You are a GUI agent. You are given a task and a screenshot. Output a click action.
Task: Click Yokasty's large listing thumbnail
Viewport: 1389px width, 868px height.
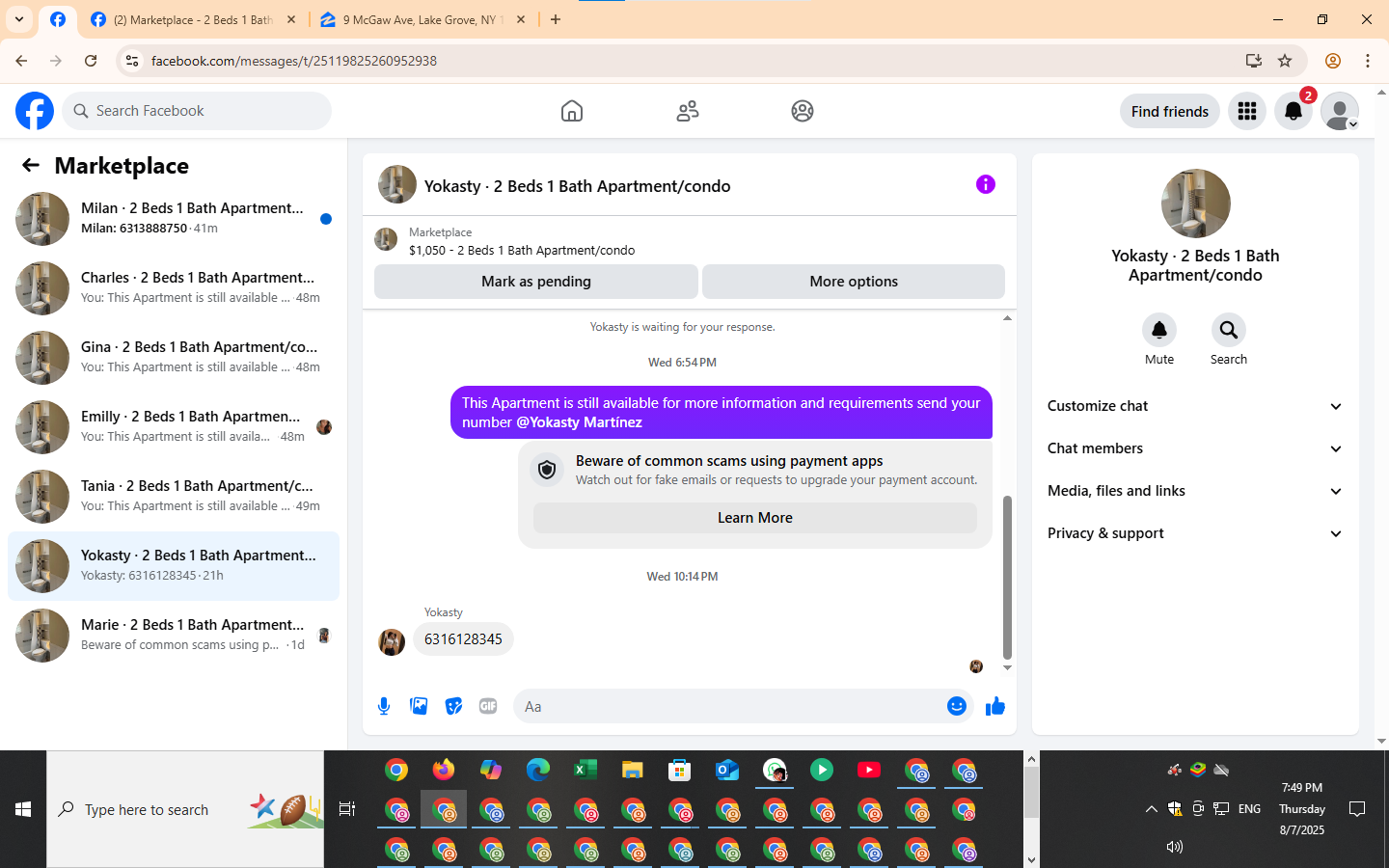[1196, 203]
